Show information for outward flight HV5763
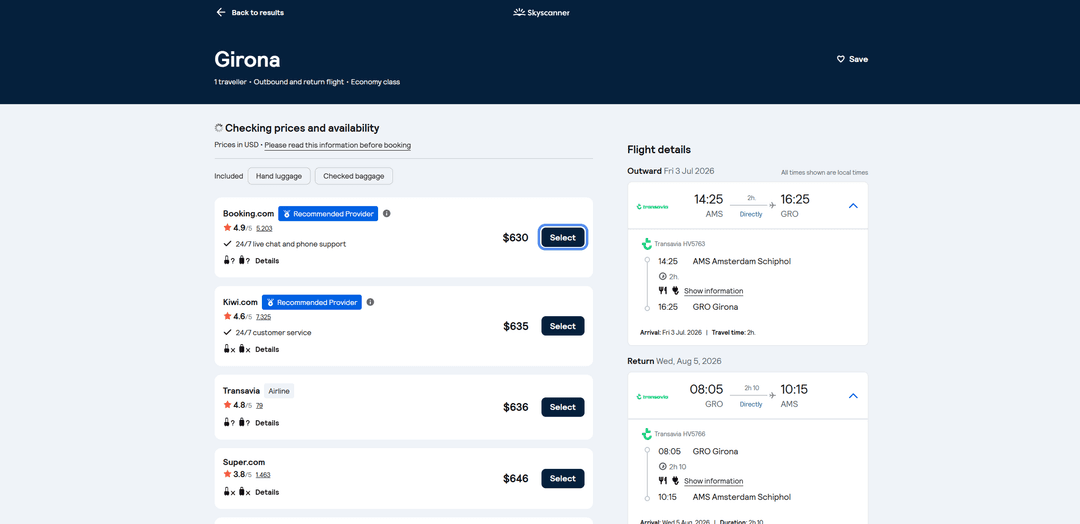1080x524 pixels. pyautogui.click(x=714, y=291)
